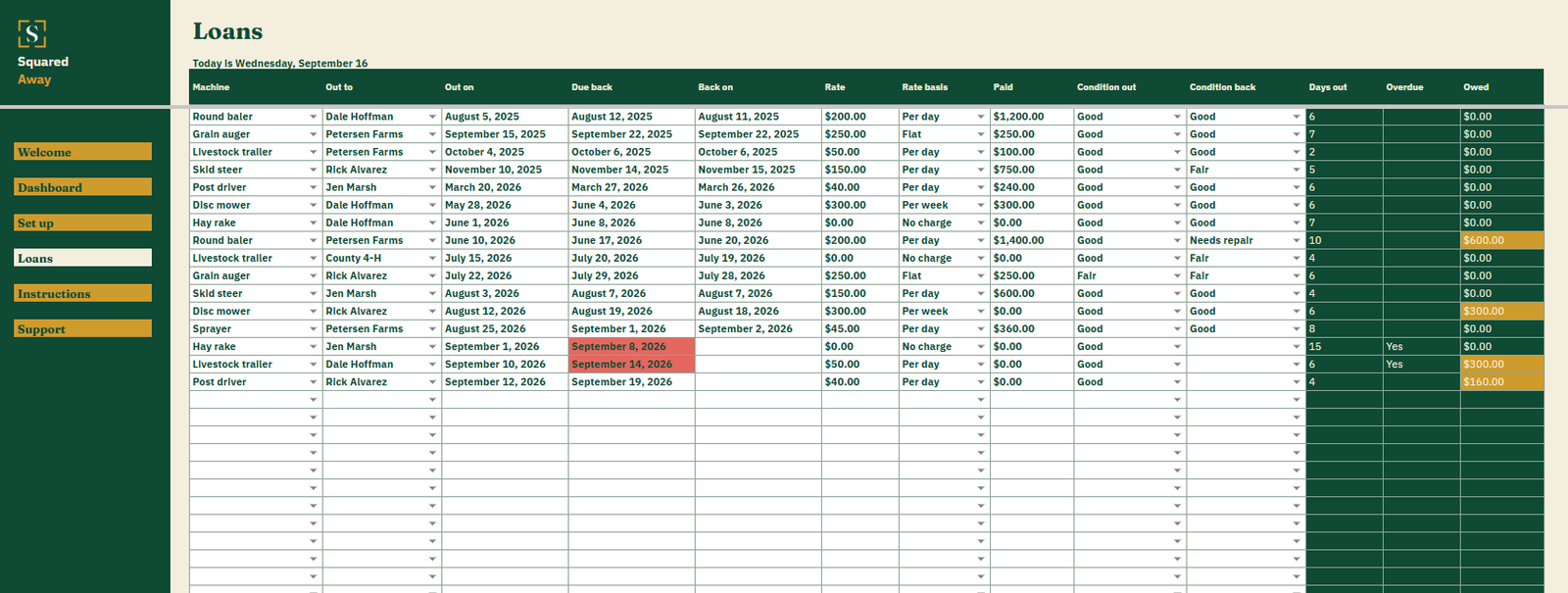Image resolution: width=1568 pixels, height=593 pixels.
Task: Click Out on cell in first empty row
Action: (x=505, y=399)
